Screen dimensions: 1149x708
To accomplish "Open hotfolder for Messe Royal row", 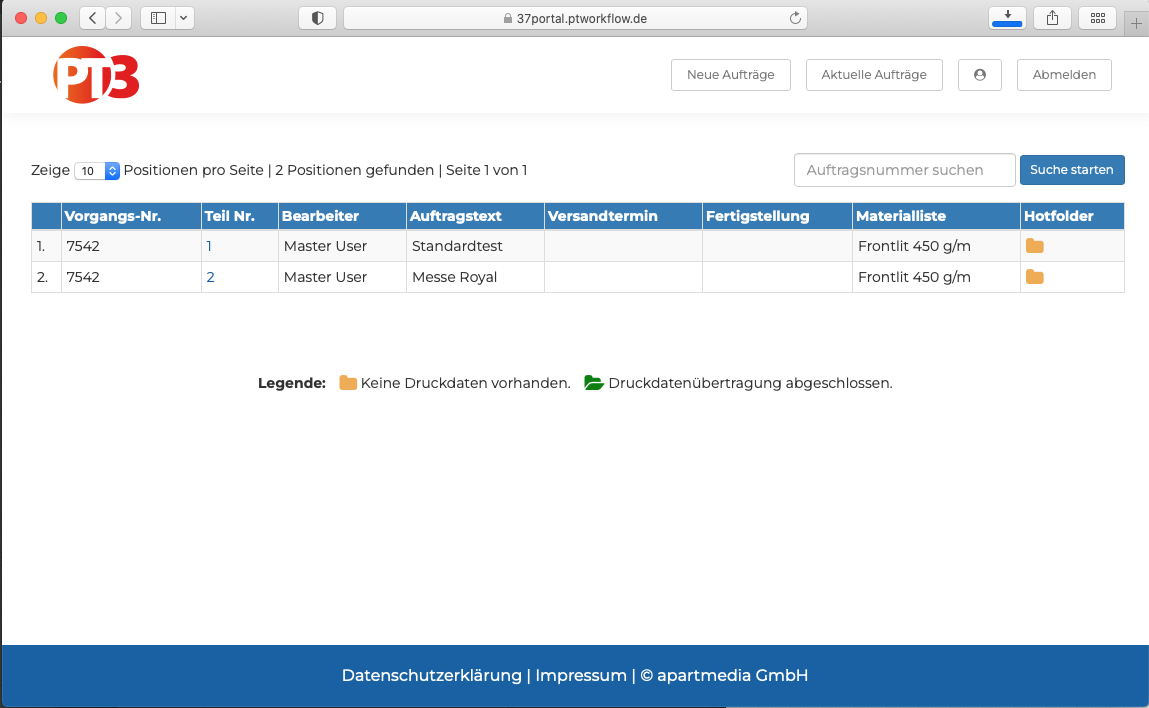I will pos(1034,277).
